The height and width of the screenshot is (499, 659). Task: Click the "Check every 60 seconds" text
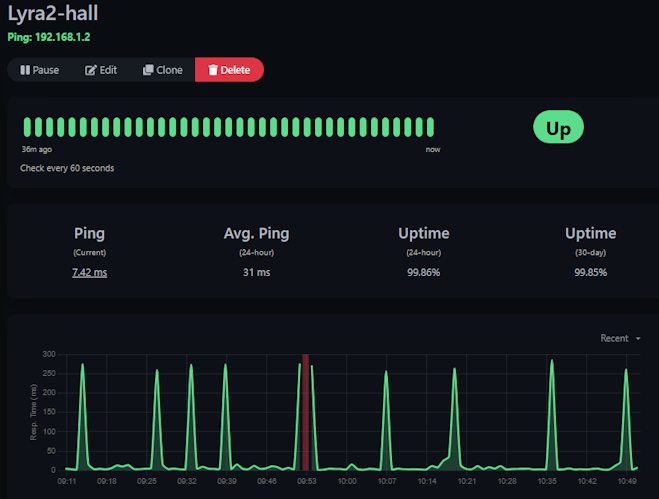coord(67,168)
